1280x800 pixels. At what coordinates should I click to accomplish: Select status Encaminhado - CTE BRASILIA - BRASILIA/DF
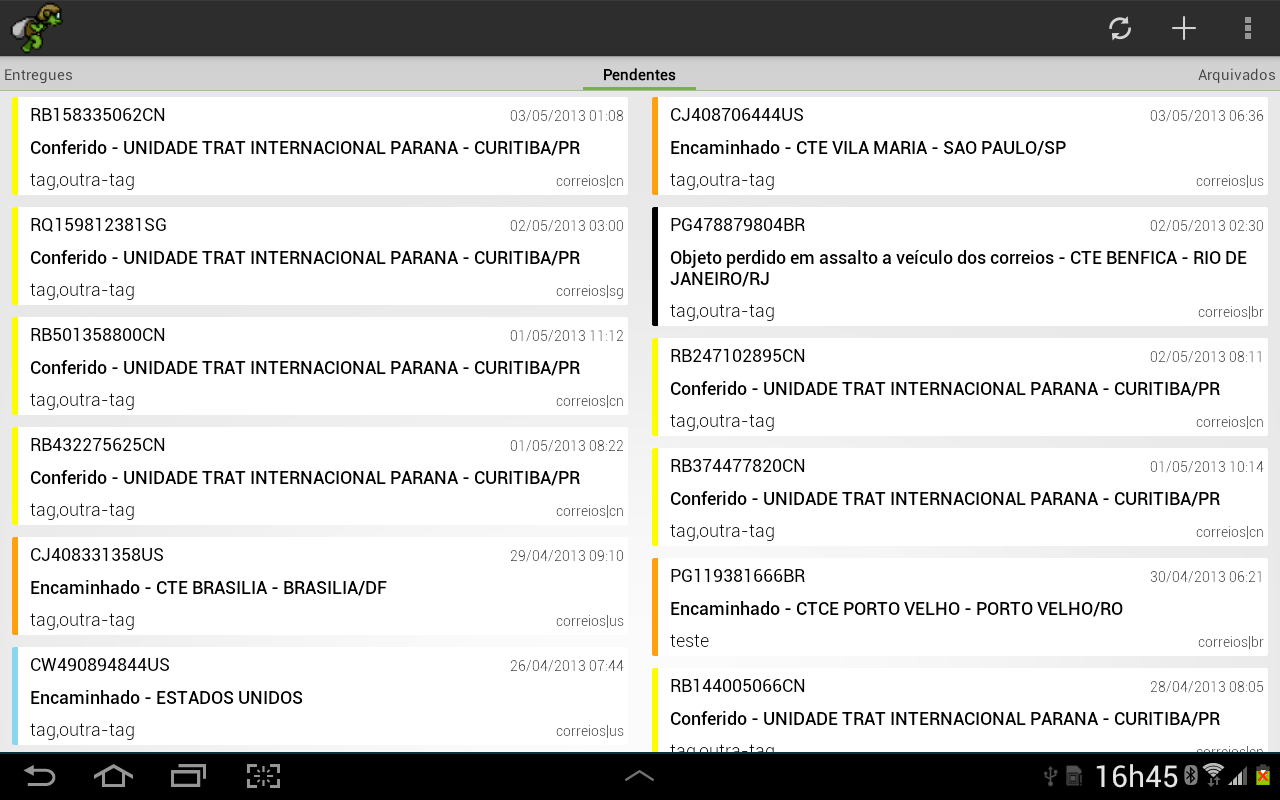[208, 588]
